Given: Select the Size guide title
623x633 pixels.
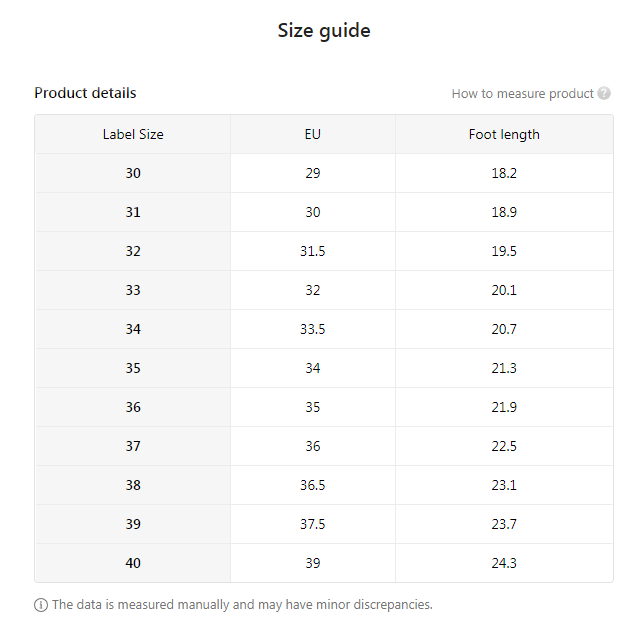Looking at the screenshot, I should (324, 31).
